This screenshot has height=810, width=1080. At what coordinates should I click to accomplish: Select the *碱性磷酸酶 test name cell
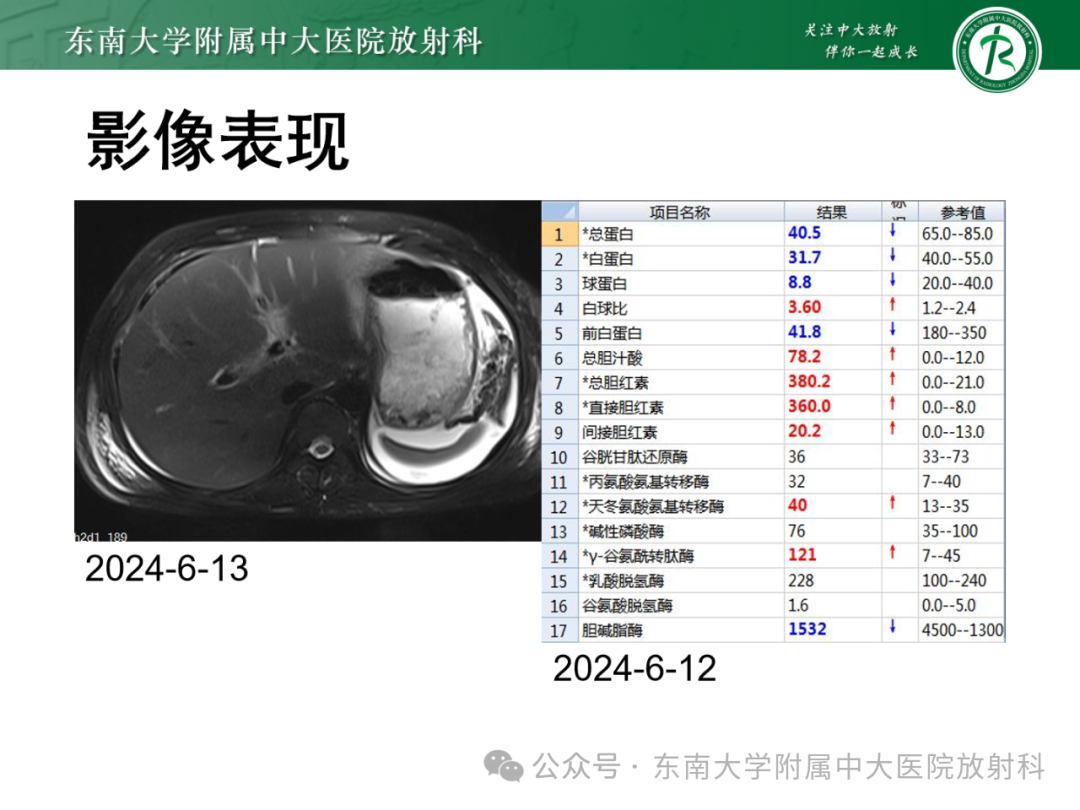pyautogui.click(x=681, y=532)
